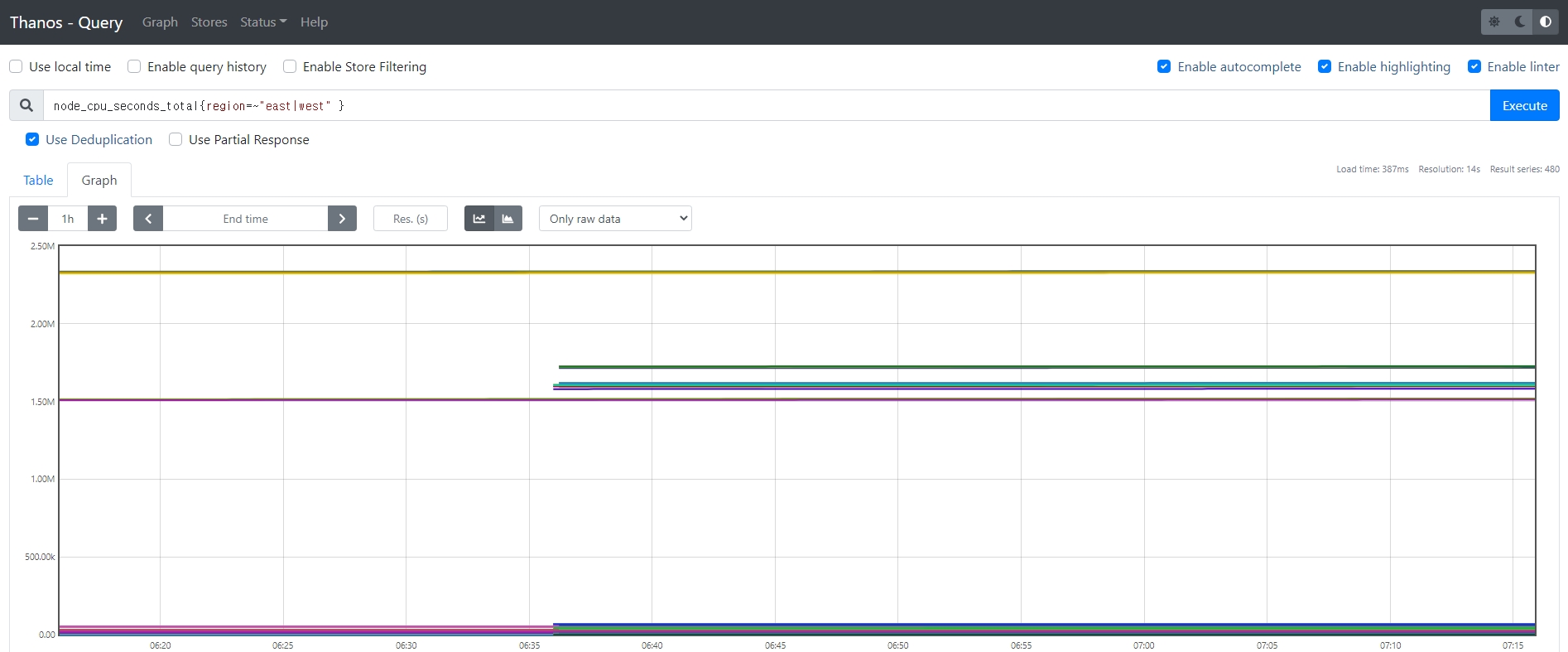Image resolution: width=1568 pixels, height=652 pixels.
Task: Switch to the Table tab
Action: pyautogui.click(x=38, y=180)
